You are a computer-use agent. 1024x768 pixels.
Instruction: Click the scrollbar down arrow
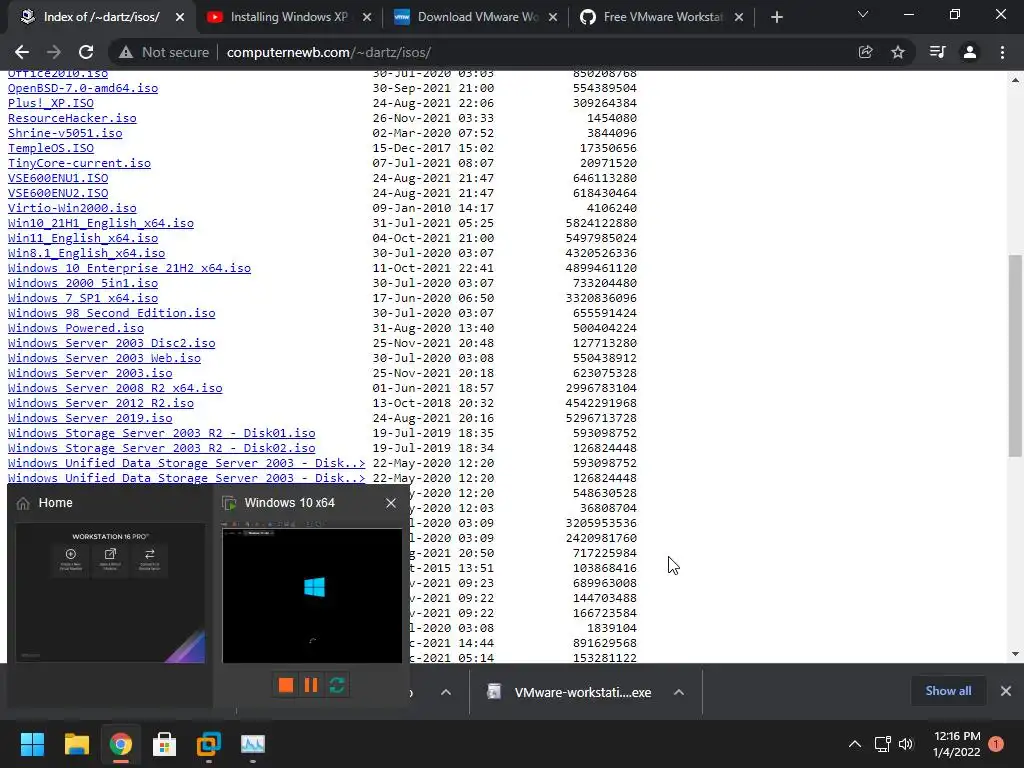click(x=1015, y=654)
